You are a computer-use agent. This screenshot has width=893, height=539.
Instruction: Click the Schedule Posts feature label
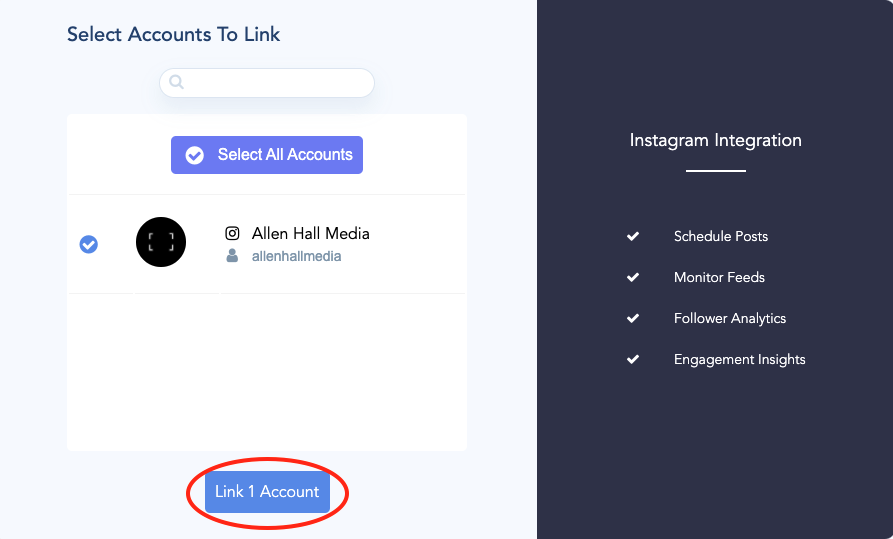click(x=720, y=236)
